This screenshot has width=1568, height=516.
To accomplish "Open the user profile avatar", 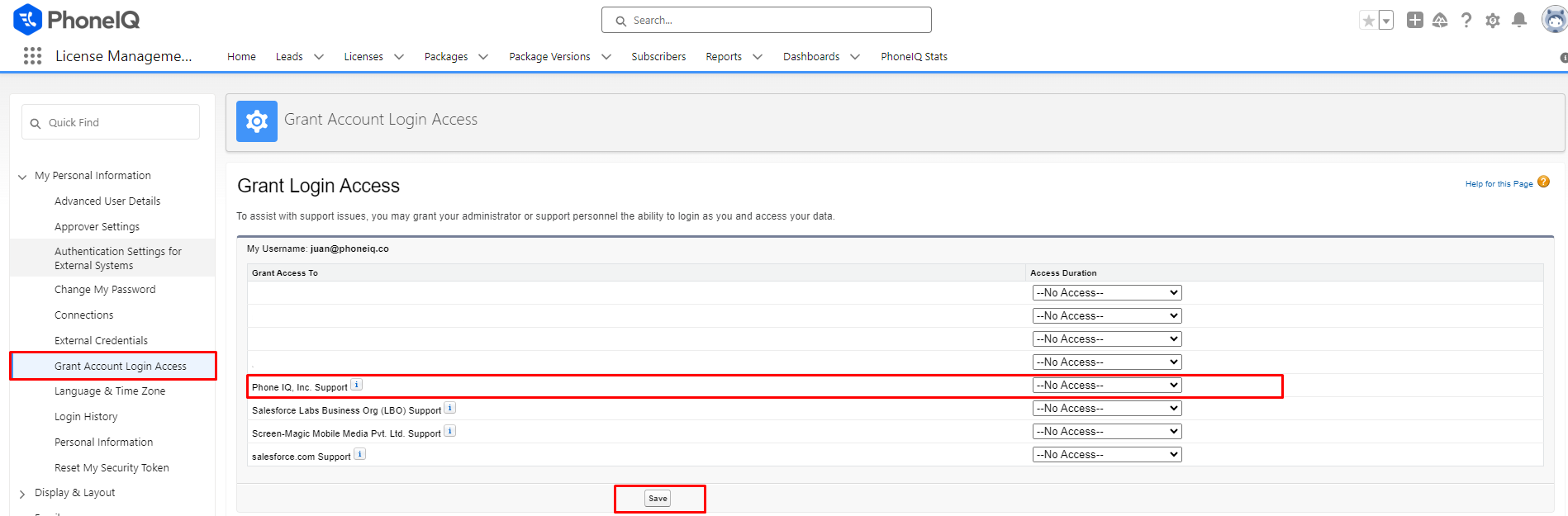I will pos(1555,20).
